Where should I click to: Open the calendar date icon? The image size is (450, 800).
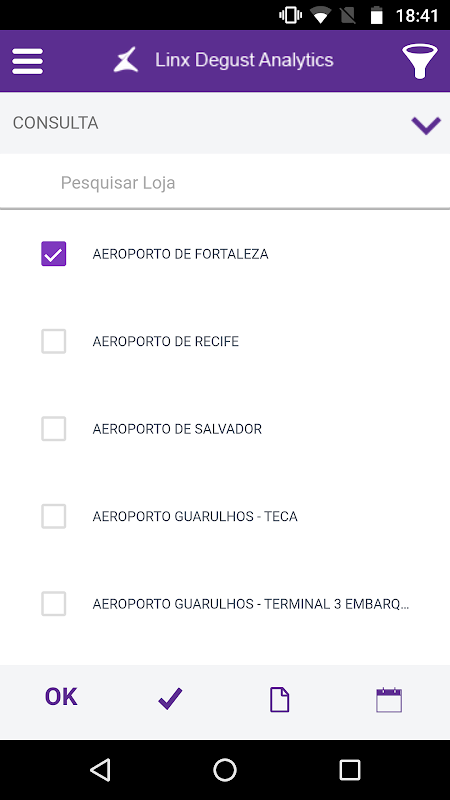point(389,699)
